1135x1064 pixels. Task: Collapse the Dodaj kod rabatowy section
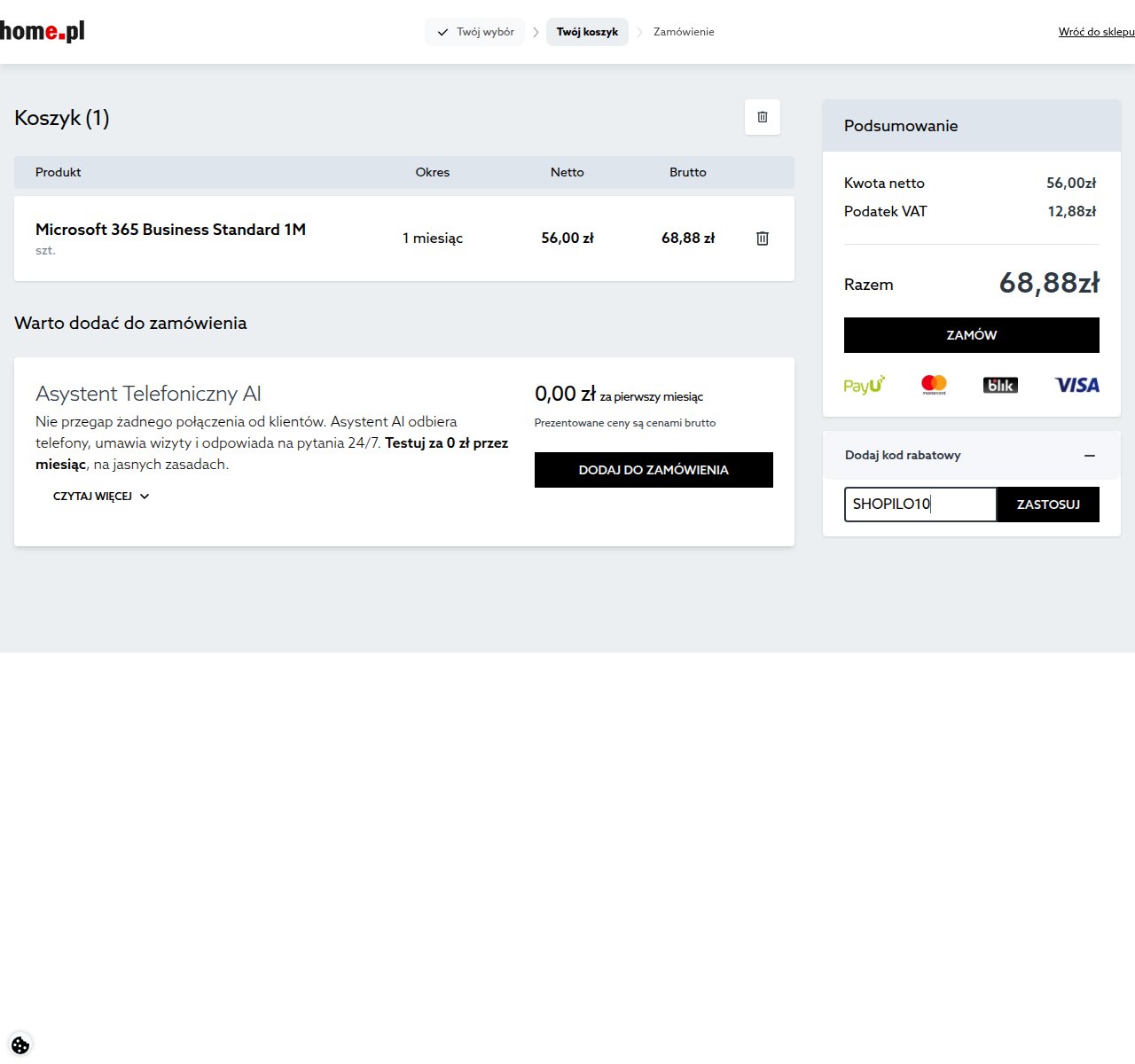pyautogui.click(x=1090, y=456)
